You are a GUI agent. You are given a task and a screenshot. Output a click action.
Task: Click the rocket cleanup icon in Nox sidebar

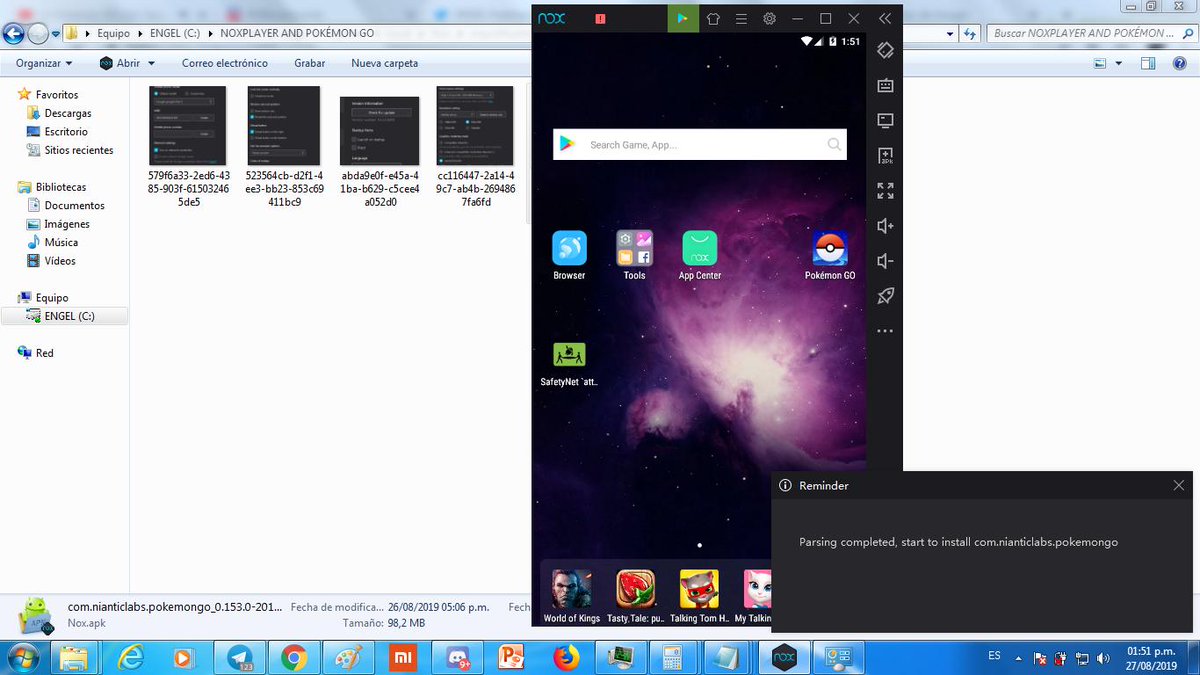[x=885, y=296]
